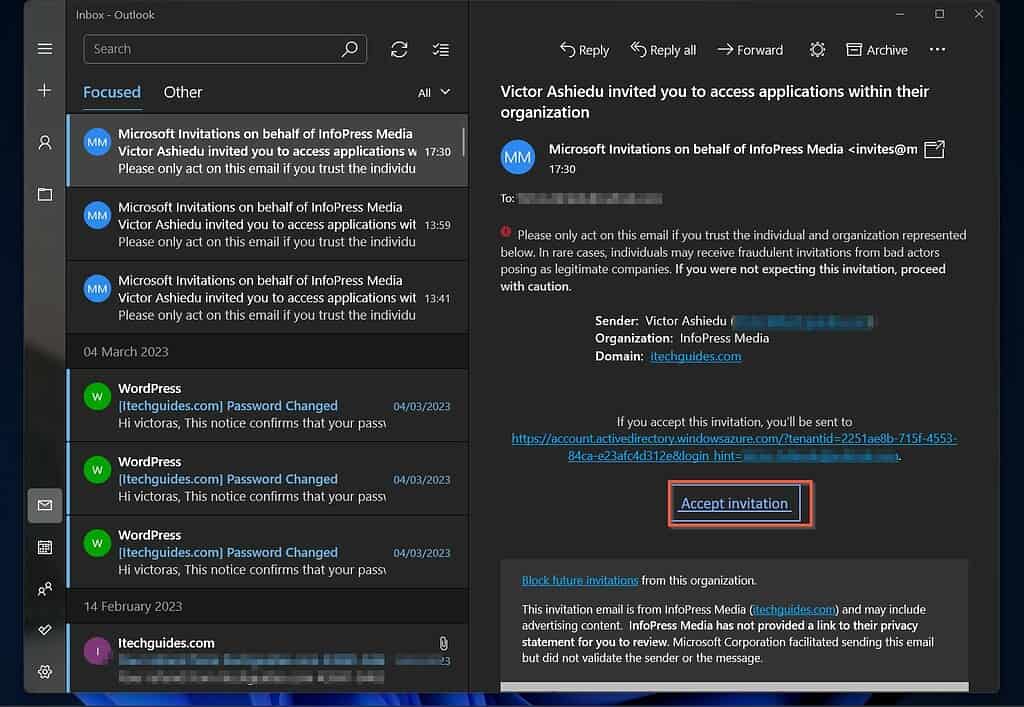Click the paperclip attachment icon on Itechguides.com email

(x=443, y=643)
